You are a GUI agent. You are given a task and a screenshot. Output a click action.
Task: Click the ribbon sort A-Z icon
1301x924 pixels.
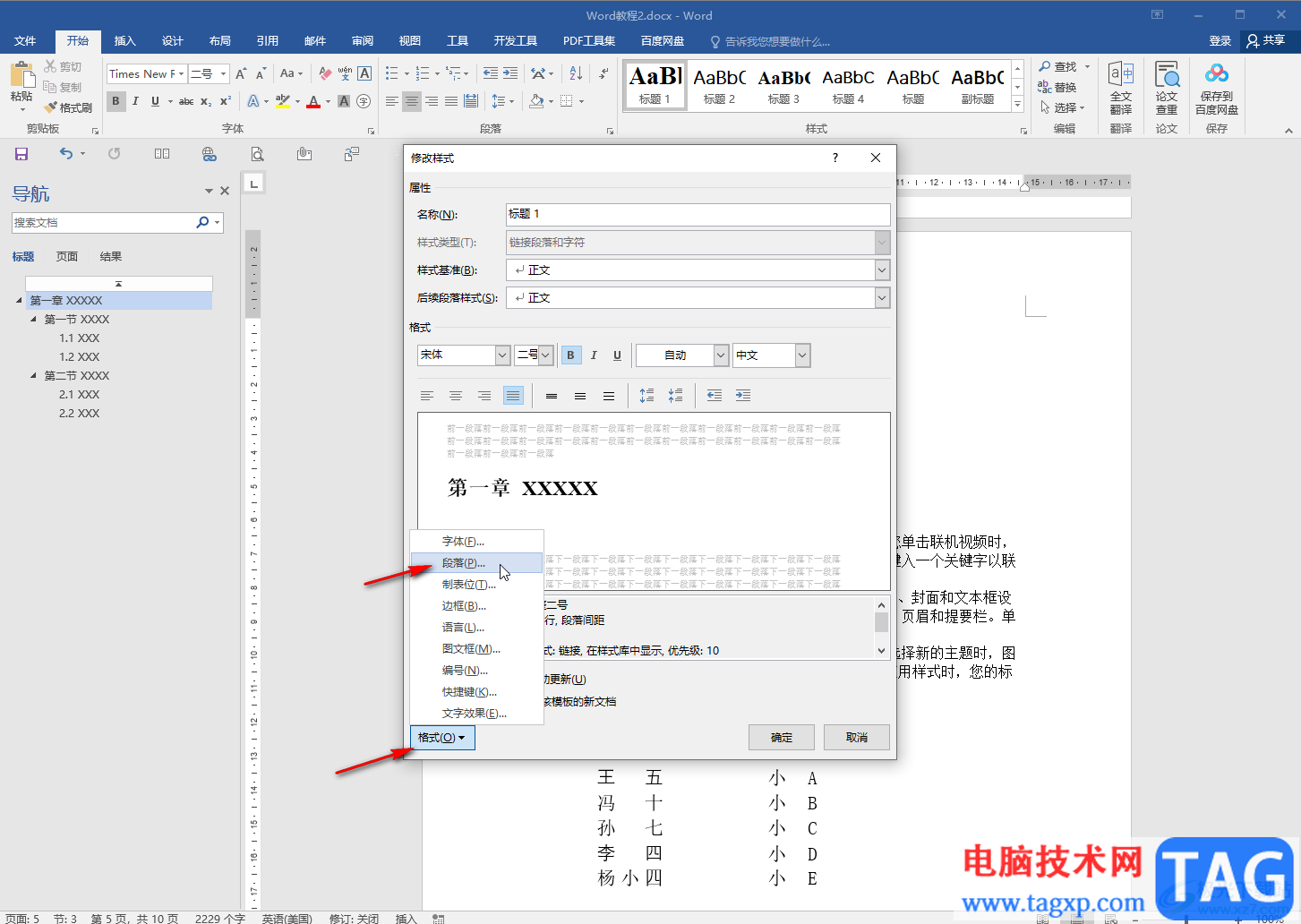pyautogui.click(x=576, y=73)
